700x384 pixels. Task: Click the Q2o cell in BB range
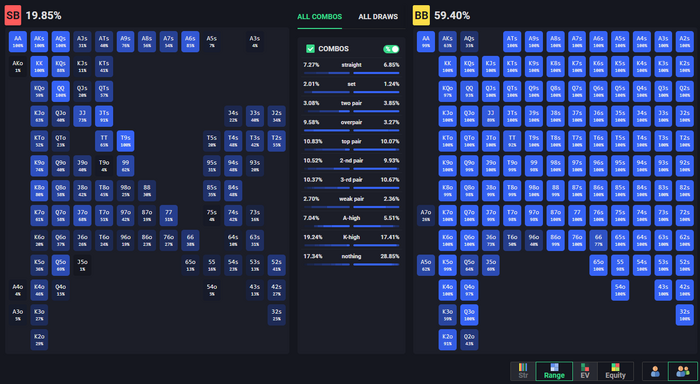pyautogui.click(x=469, y=339)
